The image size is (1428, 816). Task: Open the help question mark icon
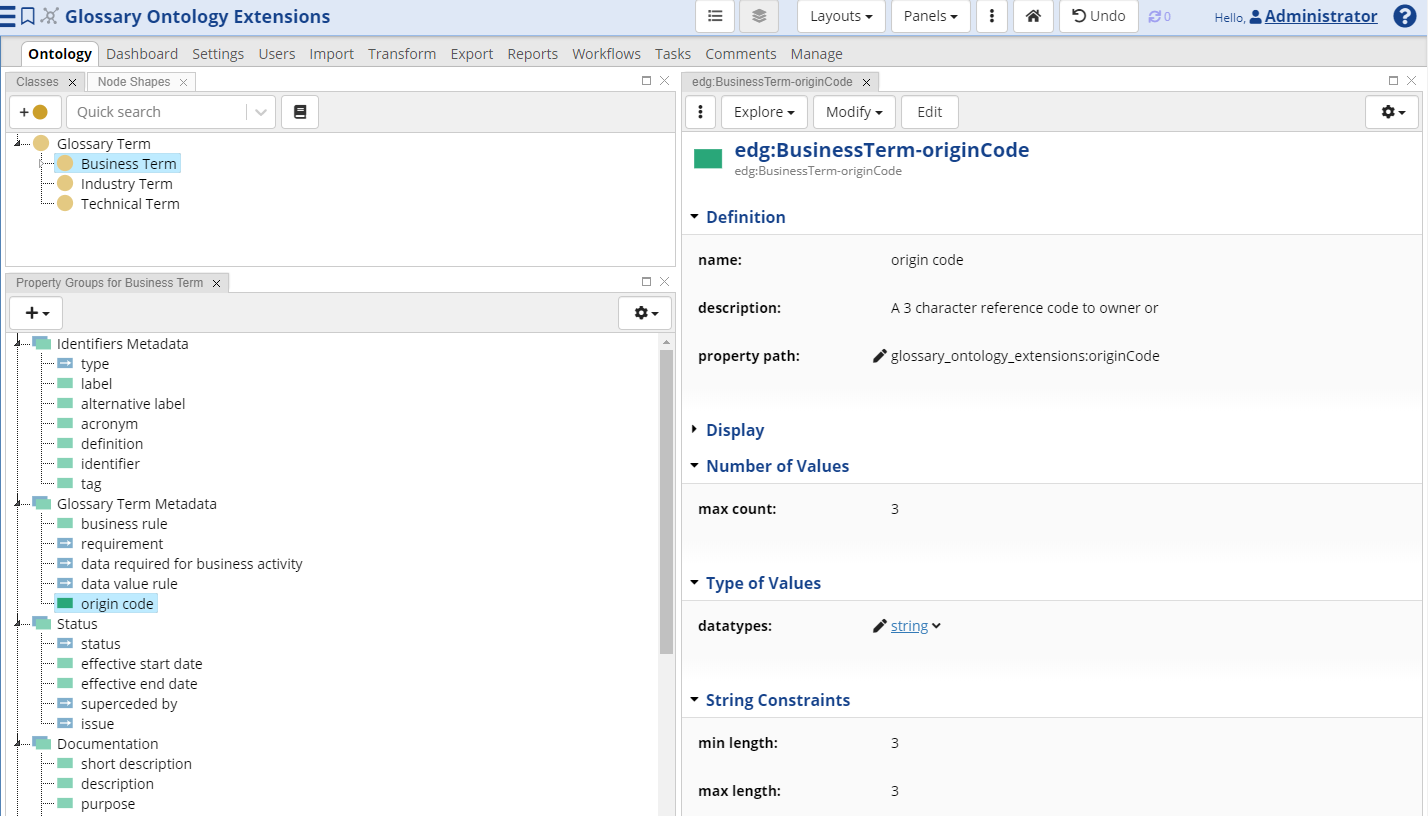[1405, 16]
